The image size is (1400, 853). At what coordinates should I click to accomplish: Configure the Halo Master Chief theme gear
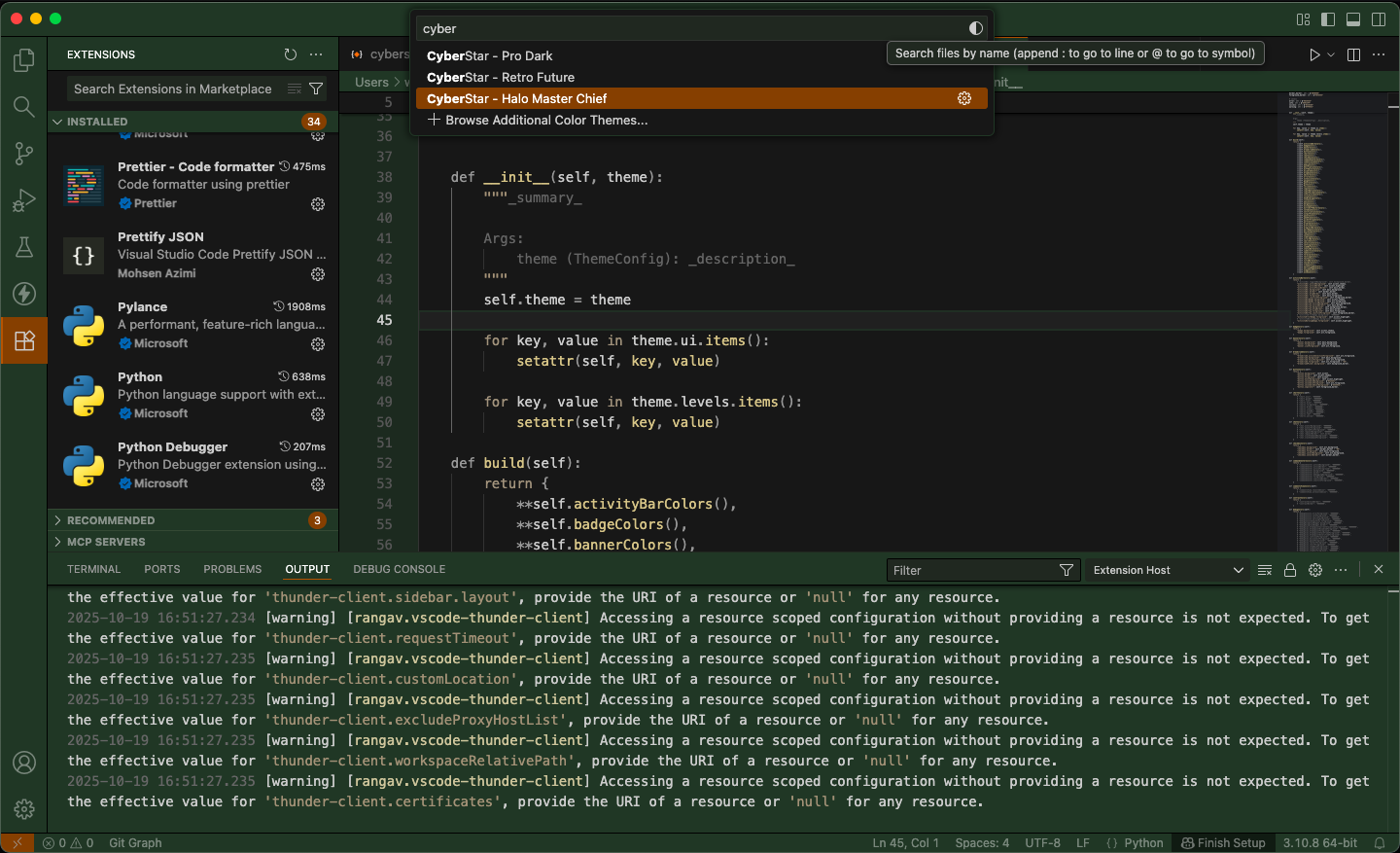click(964, 98)
